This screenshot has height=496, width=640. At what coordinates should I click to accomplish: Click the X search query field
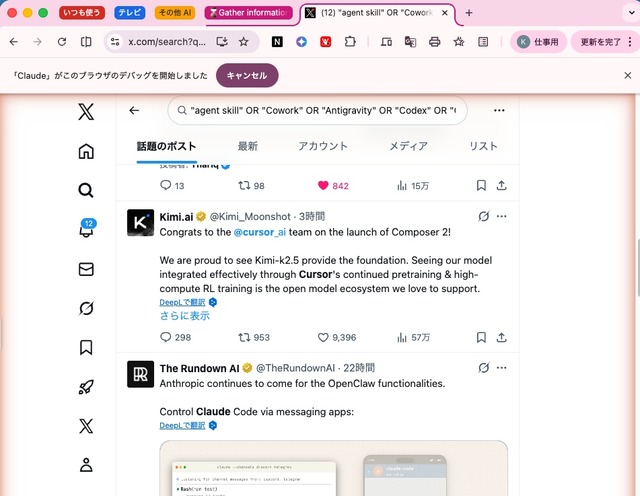click(318, 110)
